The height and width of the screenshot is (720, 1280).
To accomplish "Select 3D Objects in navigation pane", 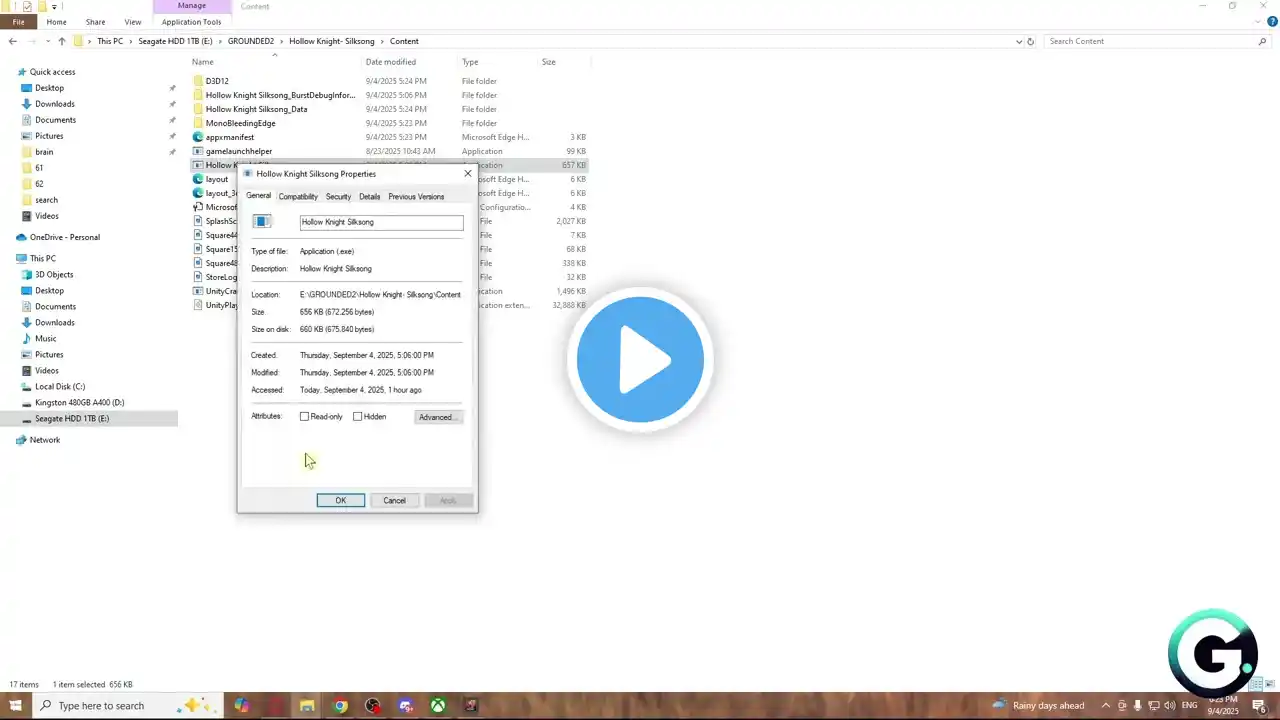I will 54,274.
